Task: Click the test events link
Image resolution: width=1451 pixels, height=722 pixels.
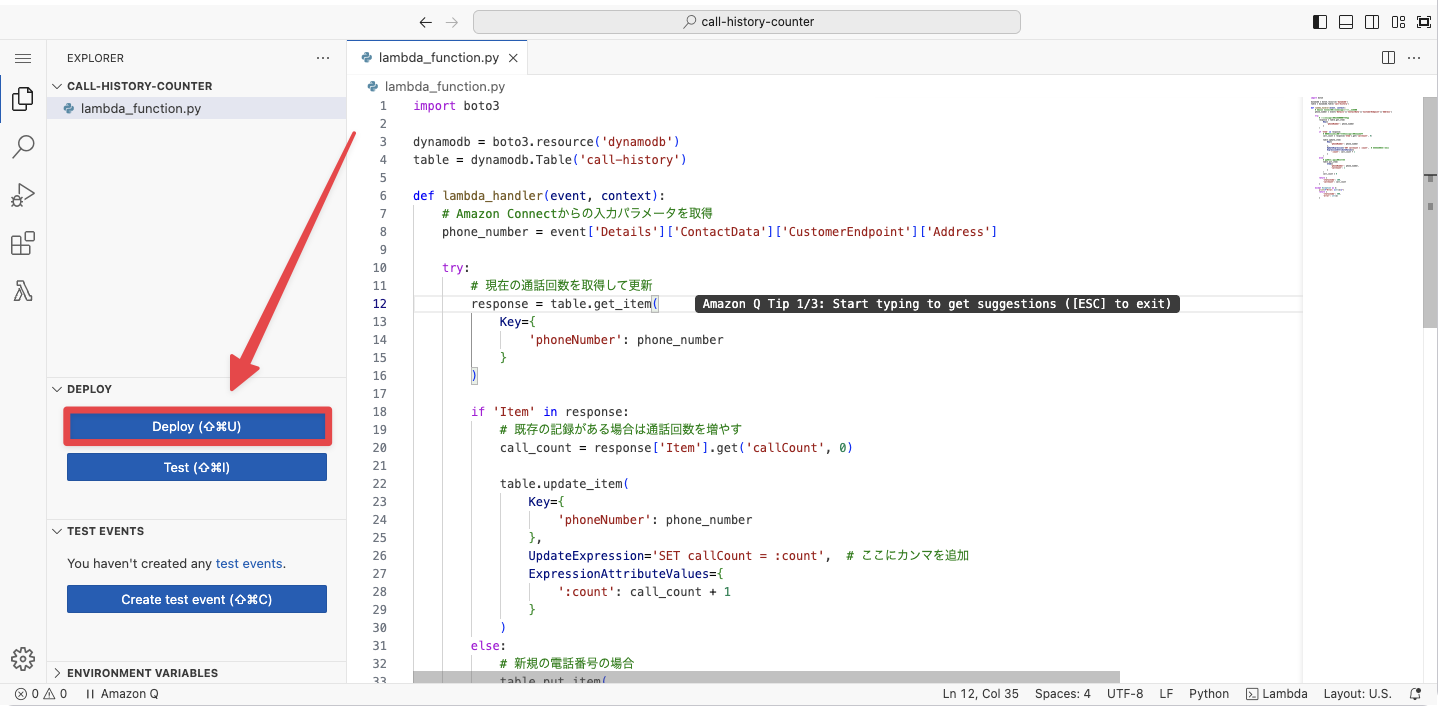Action: (249, 564)
